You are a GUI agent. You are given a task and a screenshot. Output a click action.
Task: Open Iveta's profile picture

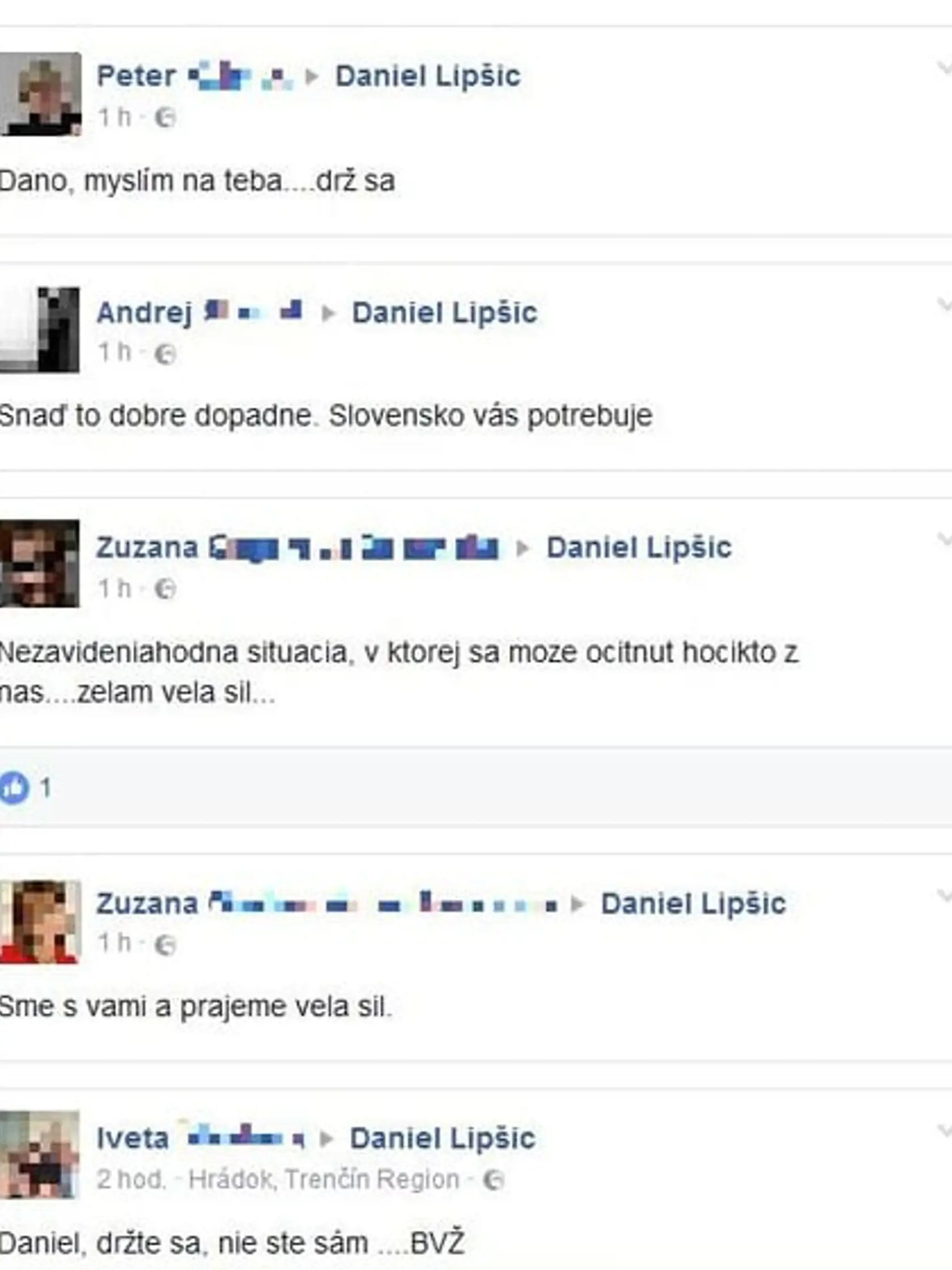coord(40,1155)
